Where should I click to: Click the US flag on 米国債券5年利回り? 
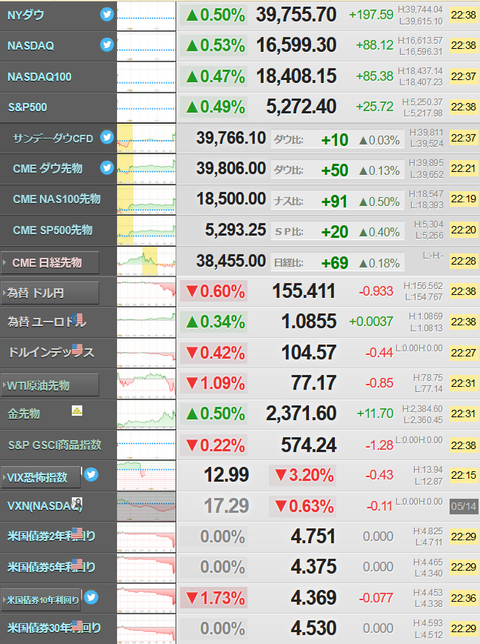77,564
